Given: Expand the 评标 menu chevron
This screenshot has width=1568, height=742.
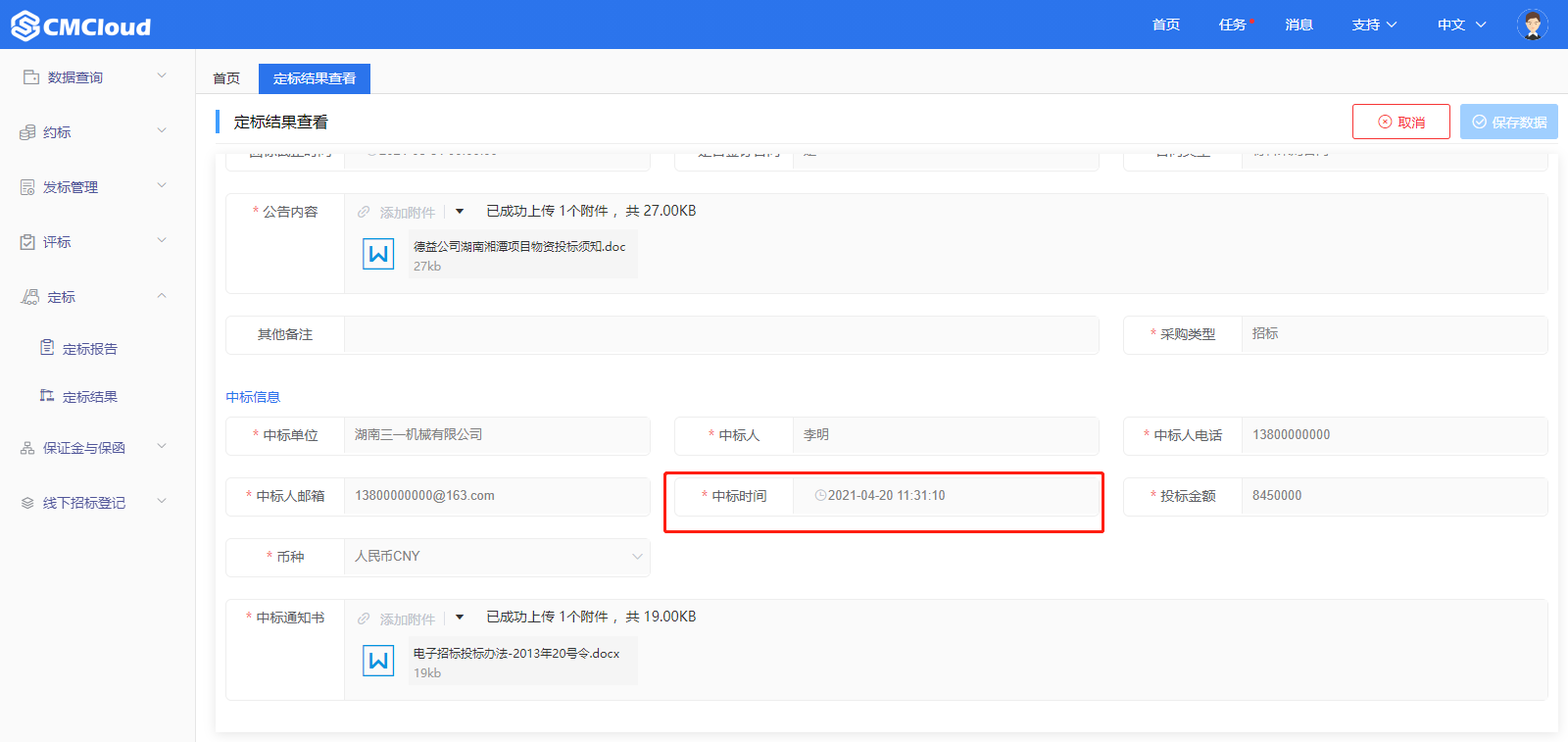Looking at the screenshot, I should [162, 240].
